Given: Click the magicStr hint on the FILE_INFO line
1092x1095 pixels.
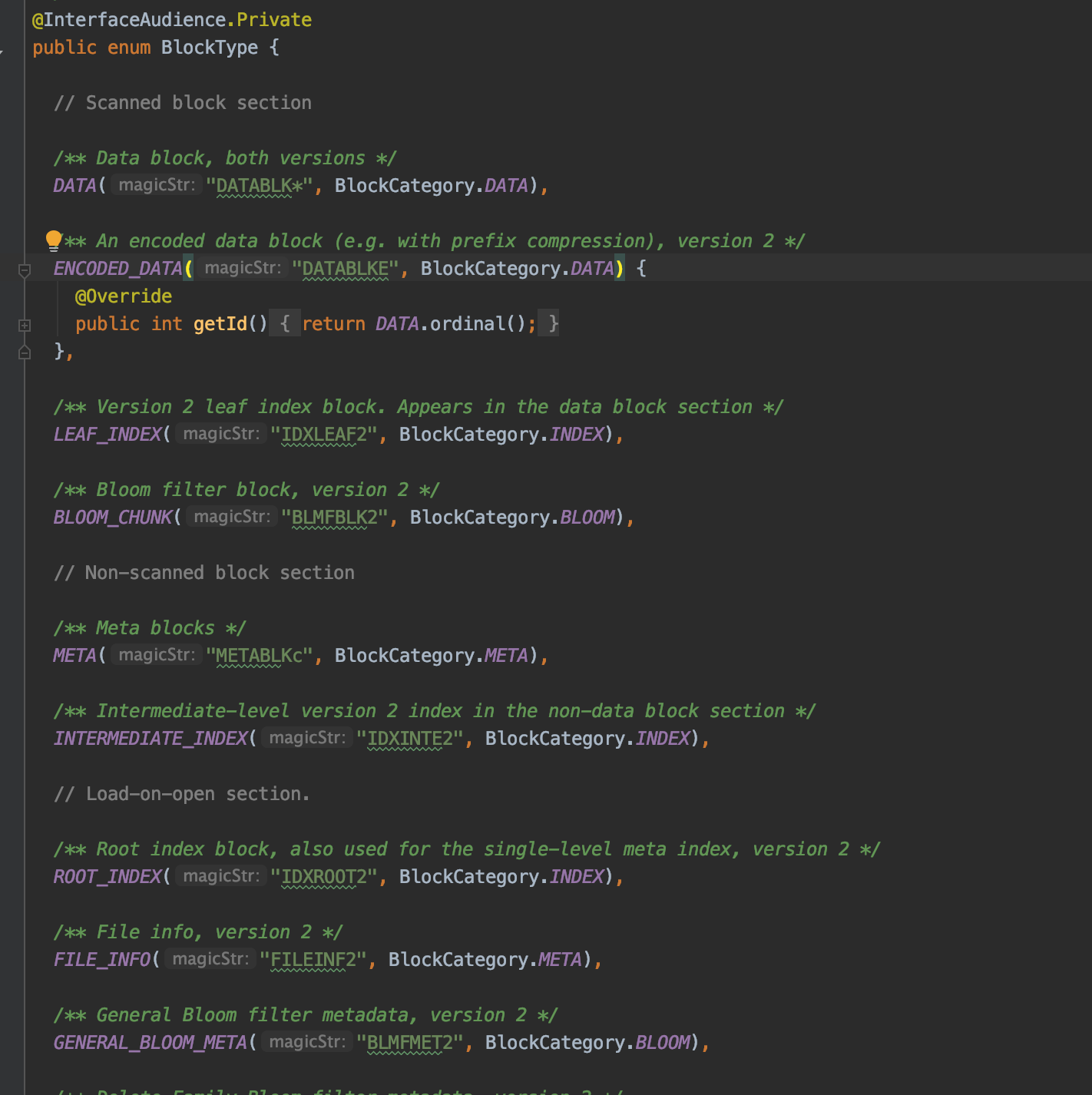Looking at the screenshot, I should [x=210, y=959].
